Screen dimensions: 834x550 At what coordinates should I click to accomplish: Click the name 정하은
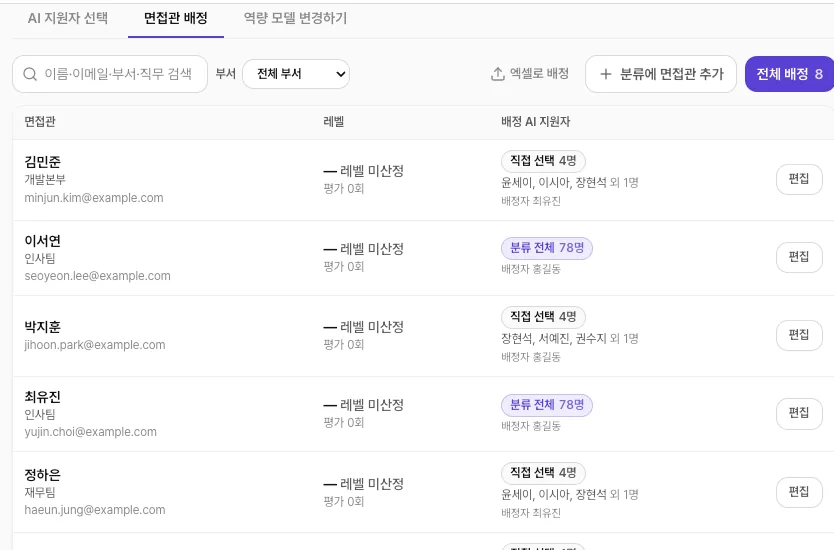click(43, 474)
